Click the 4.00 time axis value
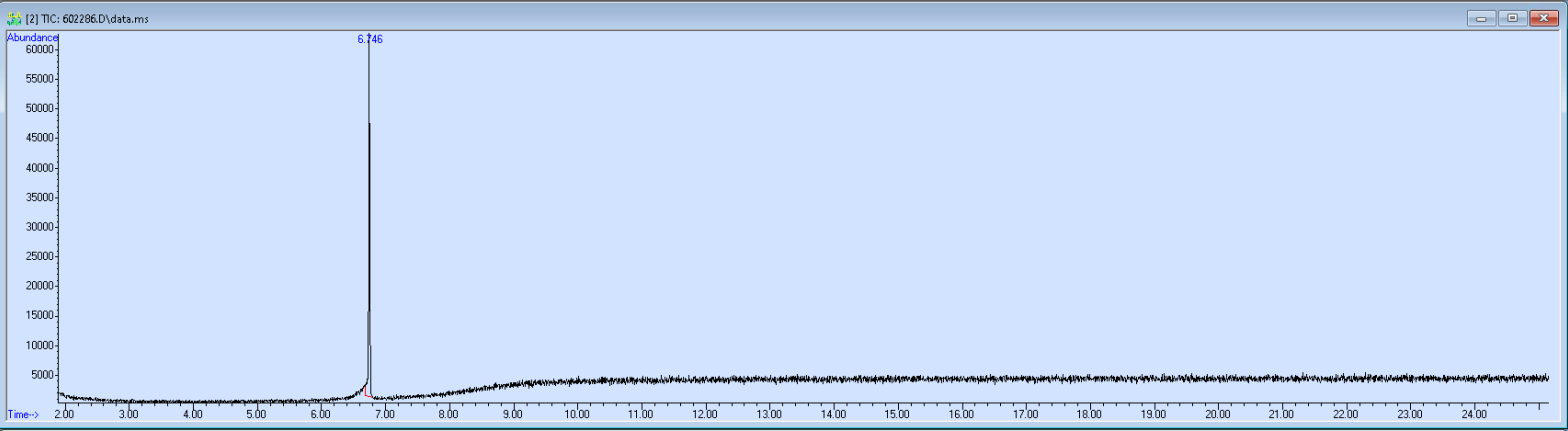This screenshot has height=431, width=1568. pos(192,413)
